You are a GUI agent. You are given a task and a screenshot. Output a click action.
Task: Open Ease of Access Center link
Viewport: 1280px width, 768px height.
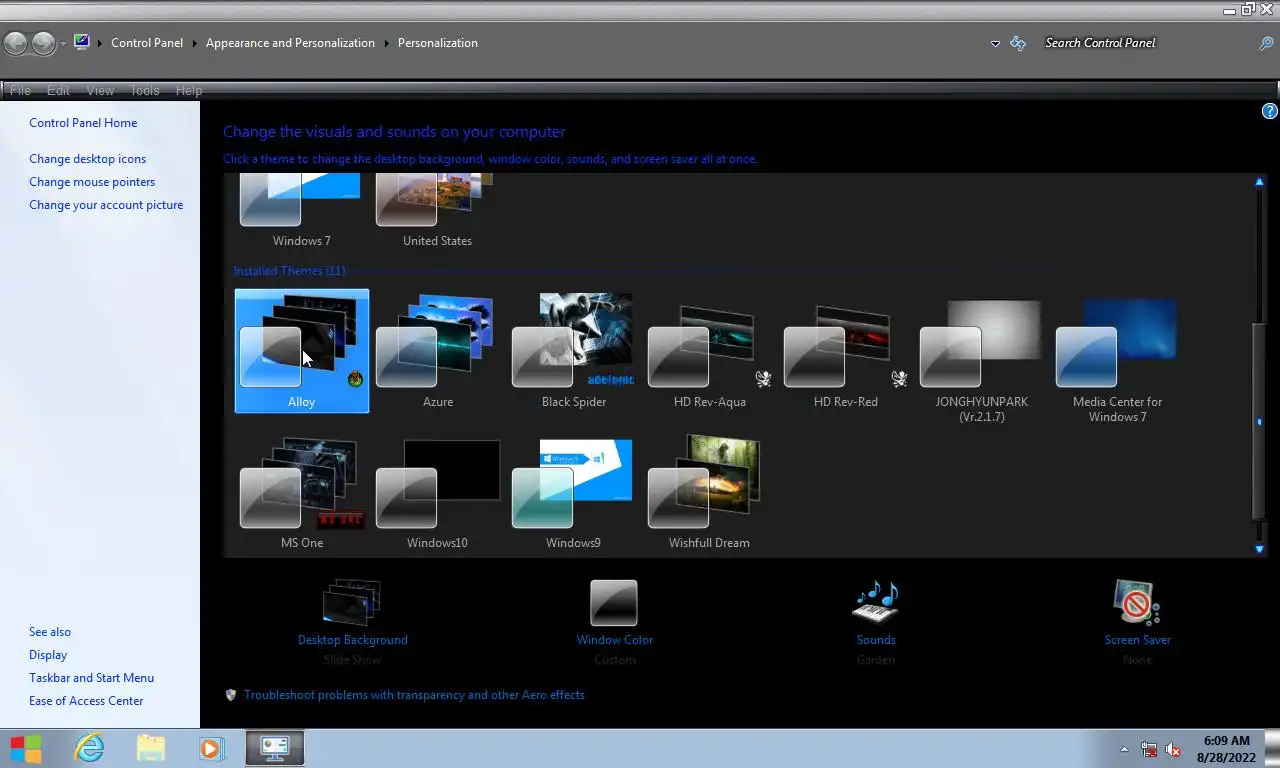point(86,701)
